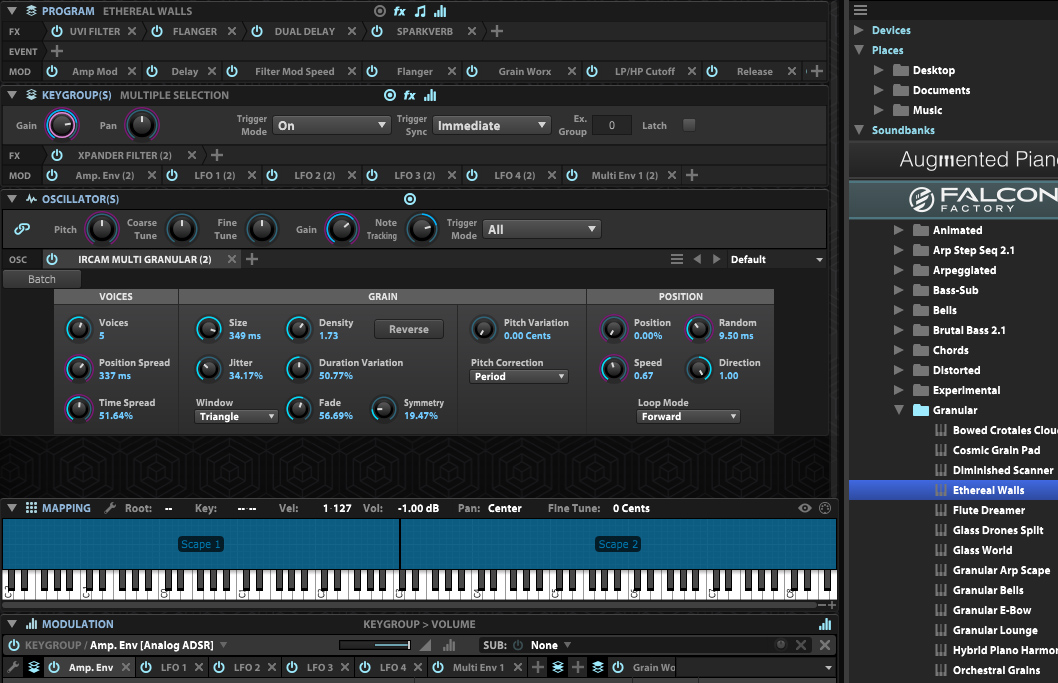Click the grid icon beside MAPPING title
The width and height of the screenshot is (1058, 683).
(x=31, y=508)
